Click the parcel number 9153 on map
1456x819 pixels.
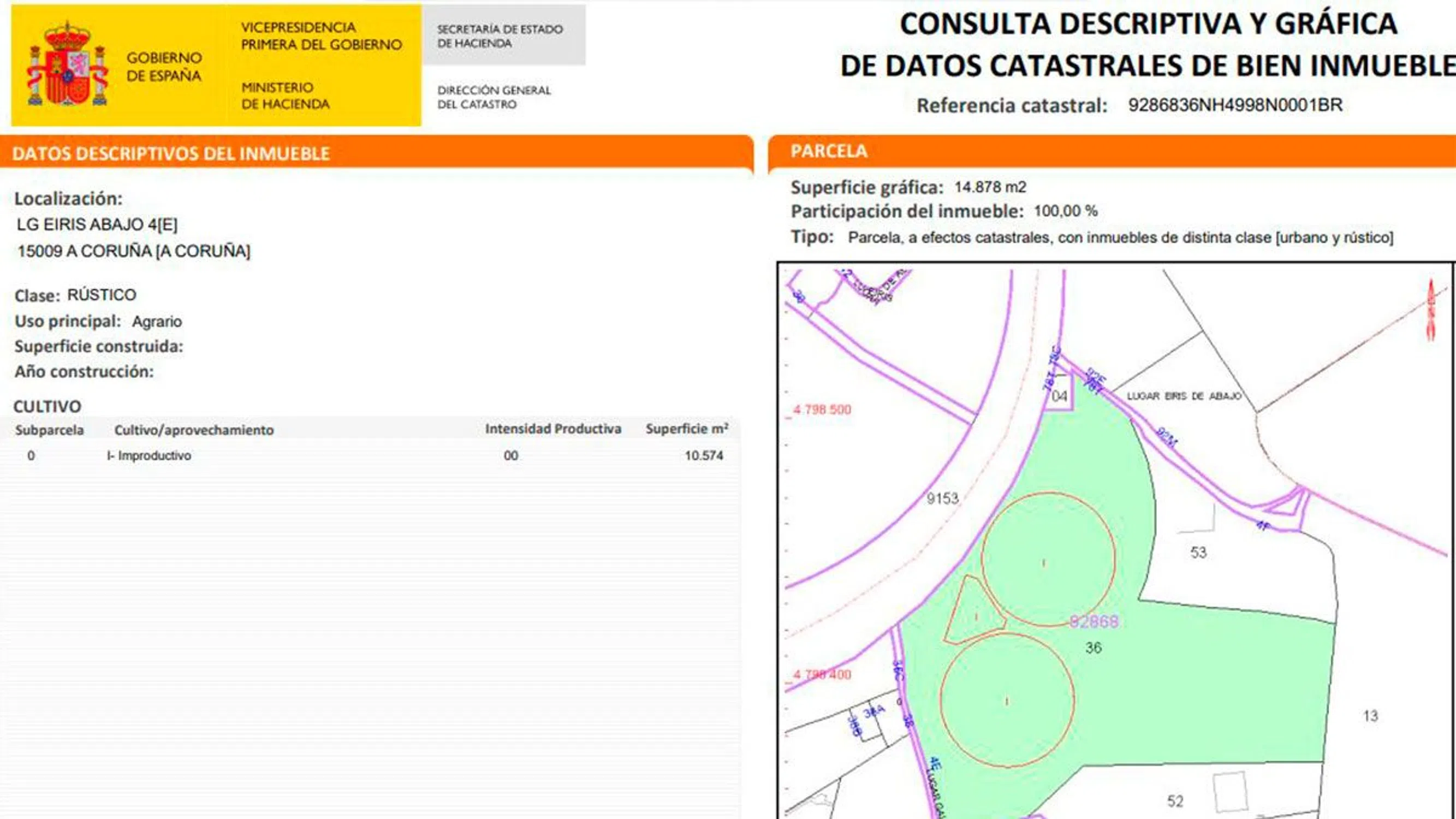click(943, 498)
